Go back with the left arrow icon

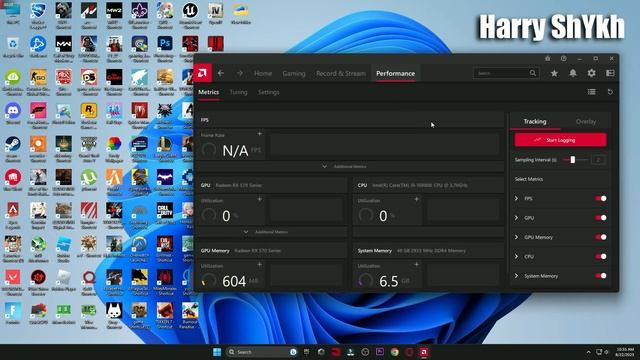(221, 73)
